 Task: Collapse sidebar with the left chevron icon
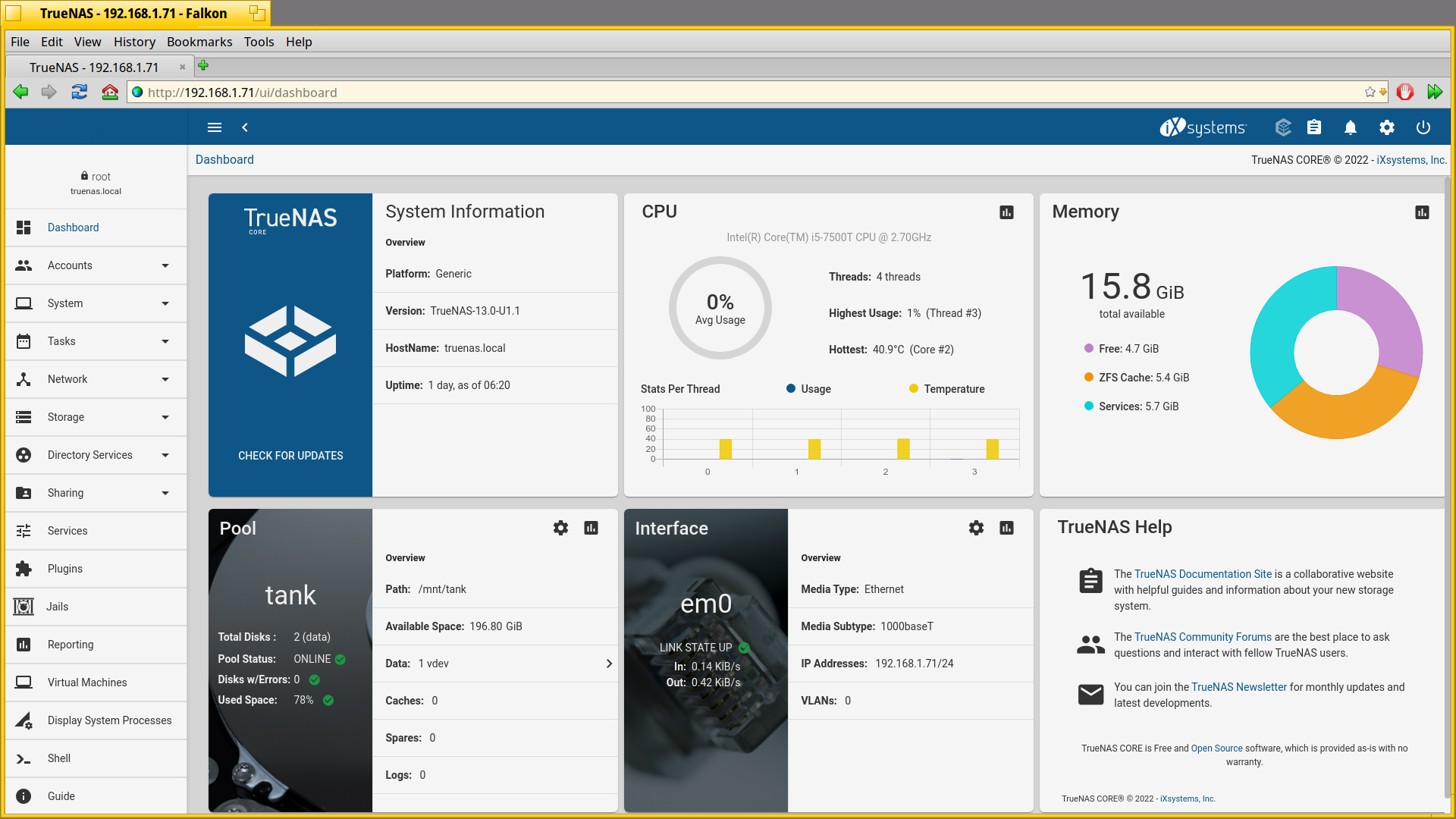[x=245, y=127]
